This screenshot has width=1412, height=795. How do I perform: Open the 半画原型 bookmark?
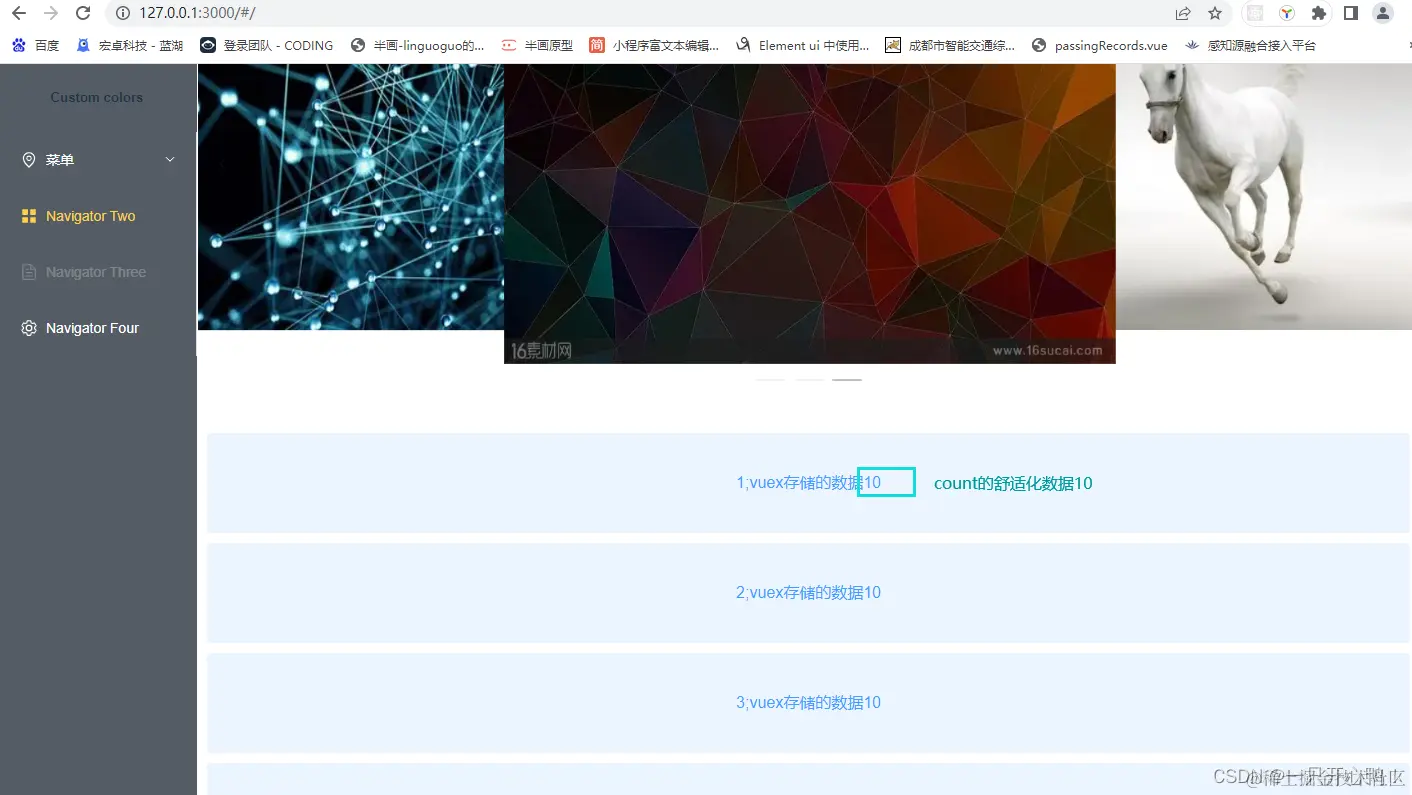click(537, 45)
